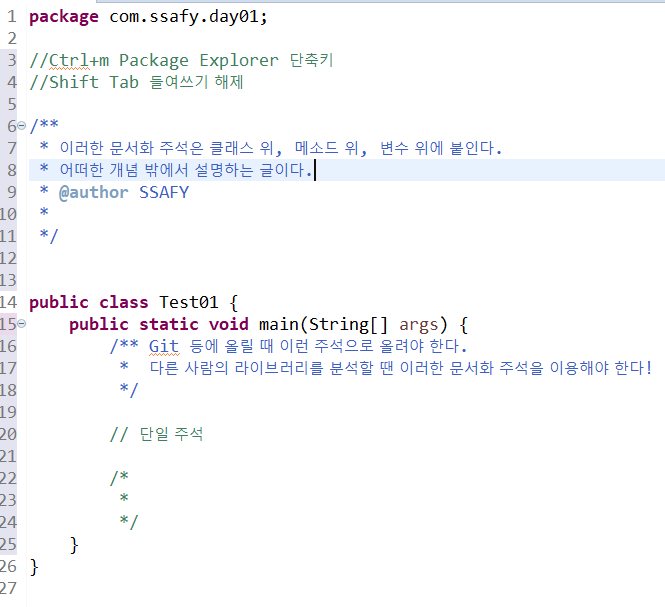This screenshot has width=665, height=607.
Task: Click line number 1 in the gutter
Action: 12,17
